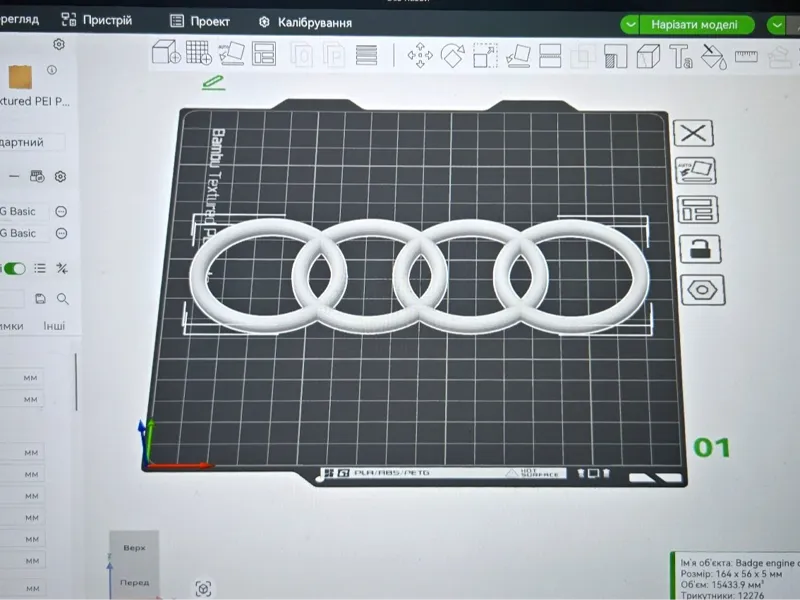800x600 pixels.
Task: Auto orient objects from the top toolbar
Action: [232, 53]
